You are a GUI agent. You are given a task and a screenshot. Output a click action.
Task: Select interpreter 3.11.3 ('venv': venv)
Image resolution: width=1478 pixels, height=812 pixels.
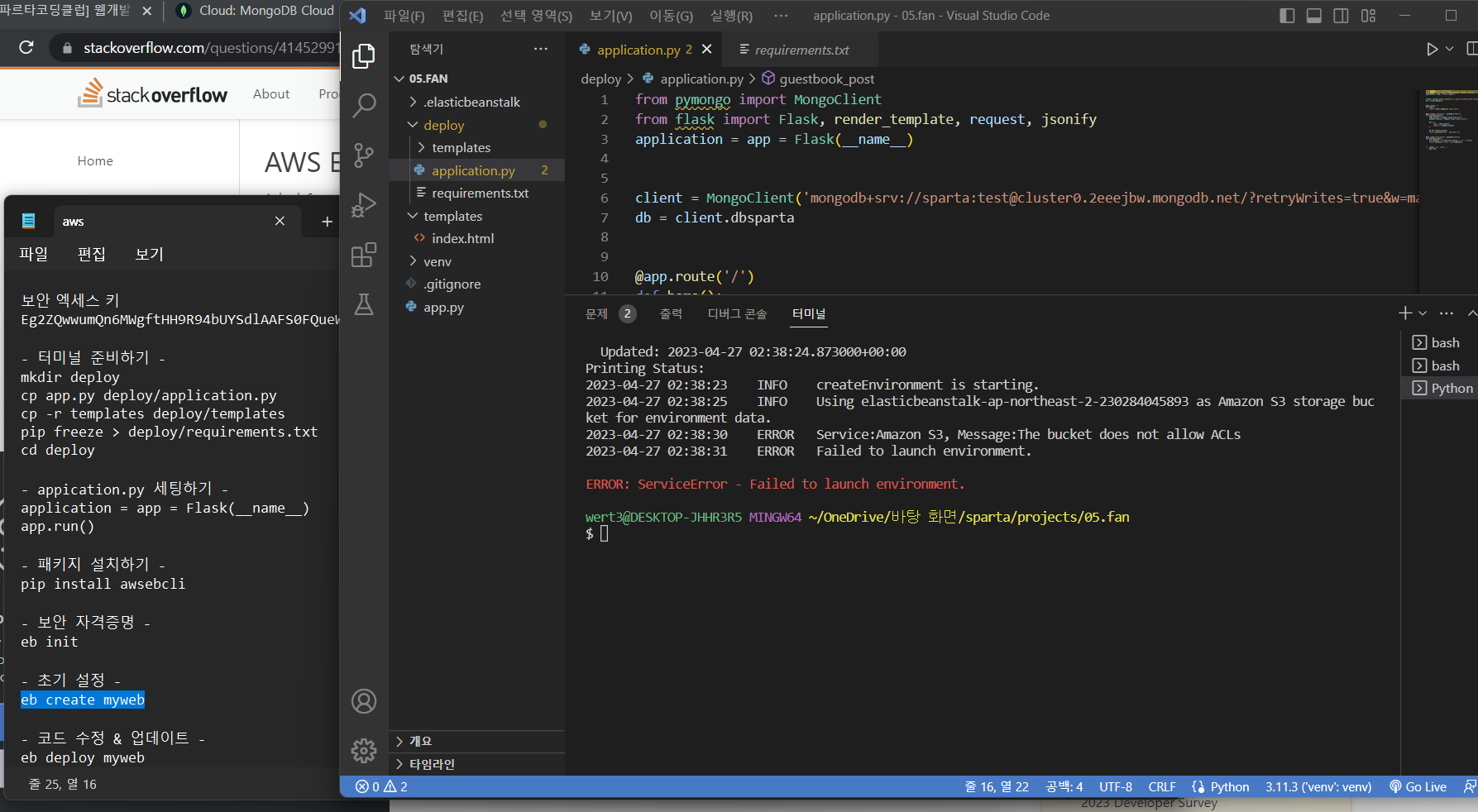(1318, 786)
